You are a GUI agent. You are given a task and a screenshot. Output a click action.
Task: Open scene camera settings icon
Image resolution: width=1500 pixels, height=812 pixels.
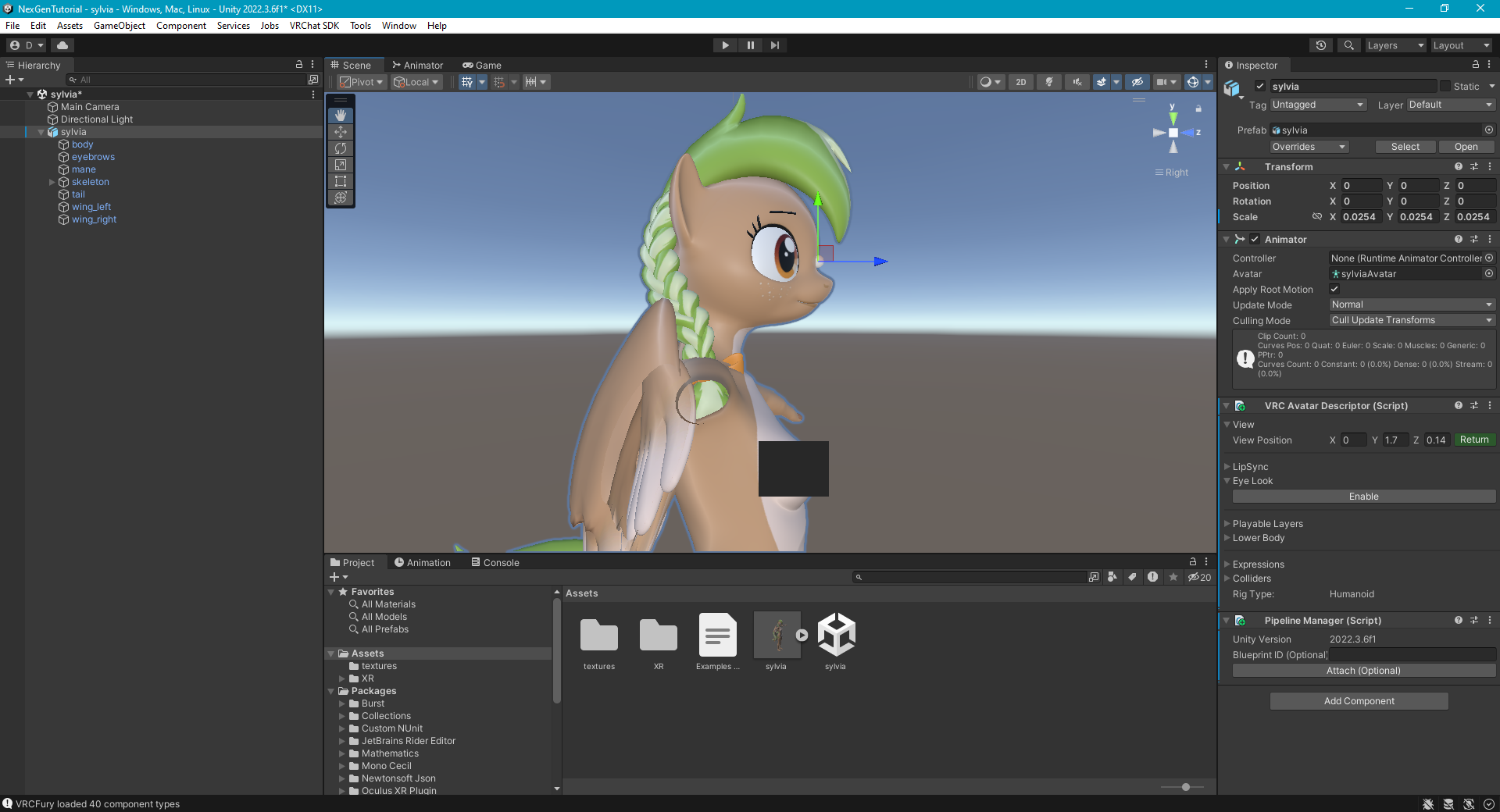(x=1166, y=82)
